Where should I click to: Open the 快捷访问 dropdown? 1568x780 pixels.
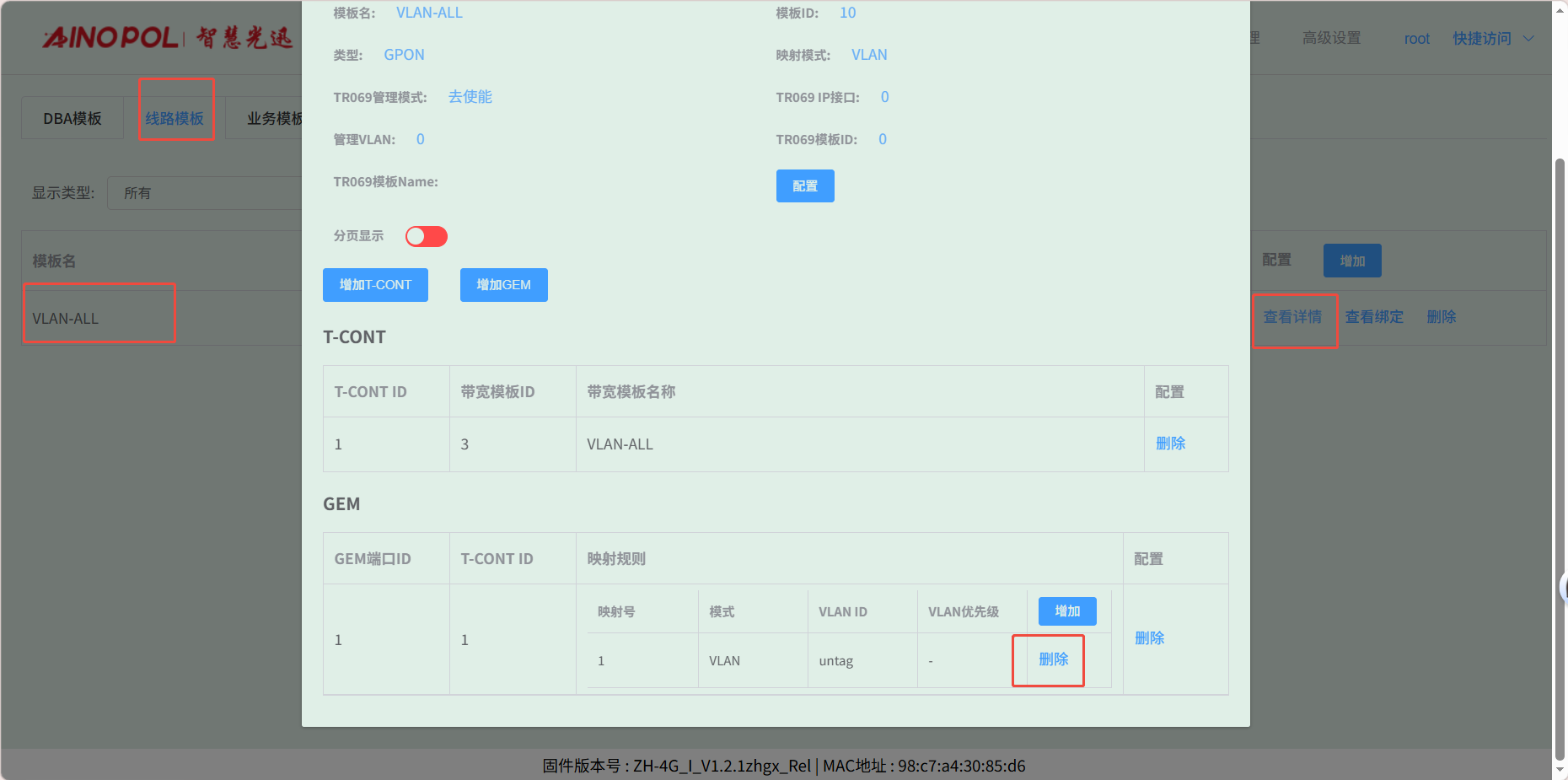(1492, 39)
